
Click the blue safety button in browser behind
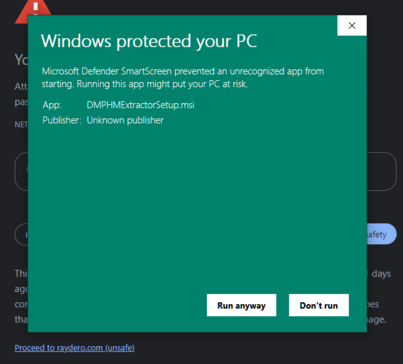[381, 234]
